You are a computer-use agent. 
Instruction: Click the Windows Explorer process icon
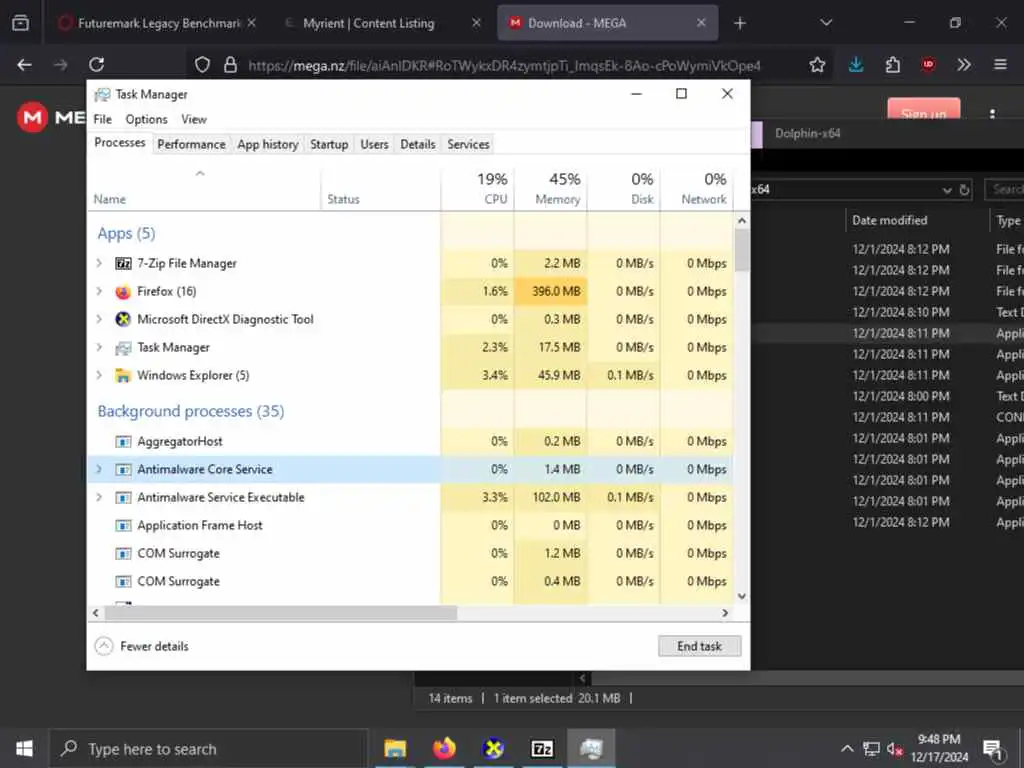pyautogui.click(x=123, y=376)
